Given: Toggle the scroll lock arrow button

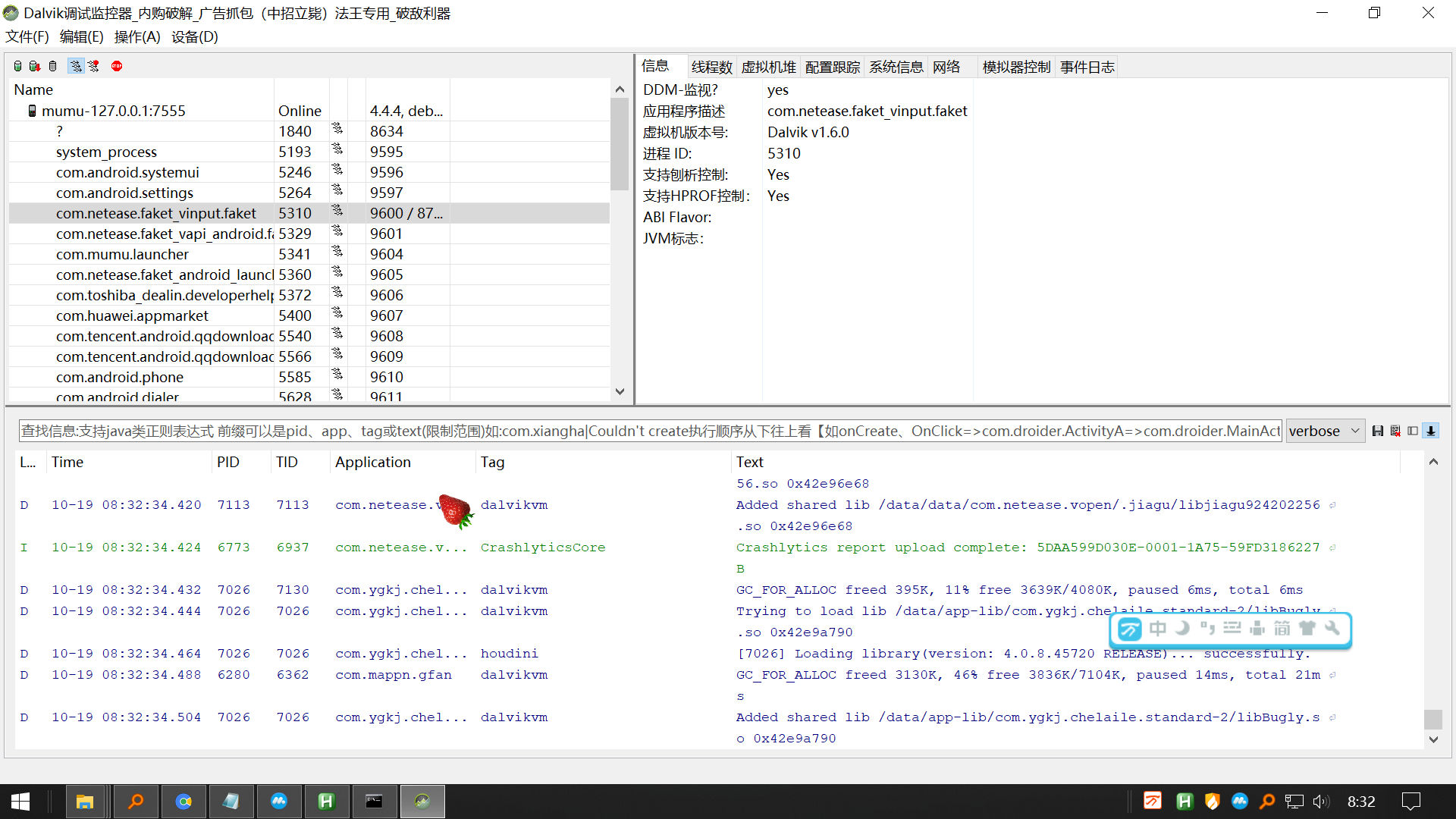Looking at the screenshot, I should coord(1431,431).
